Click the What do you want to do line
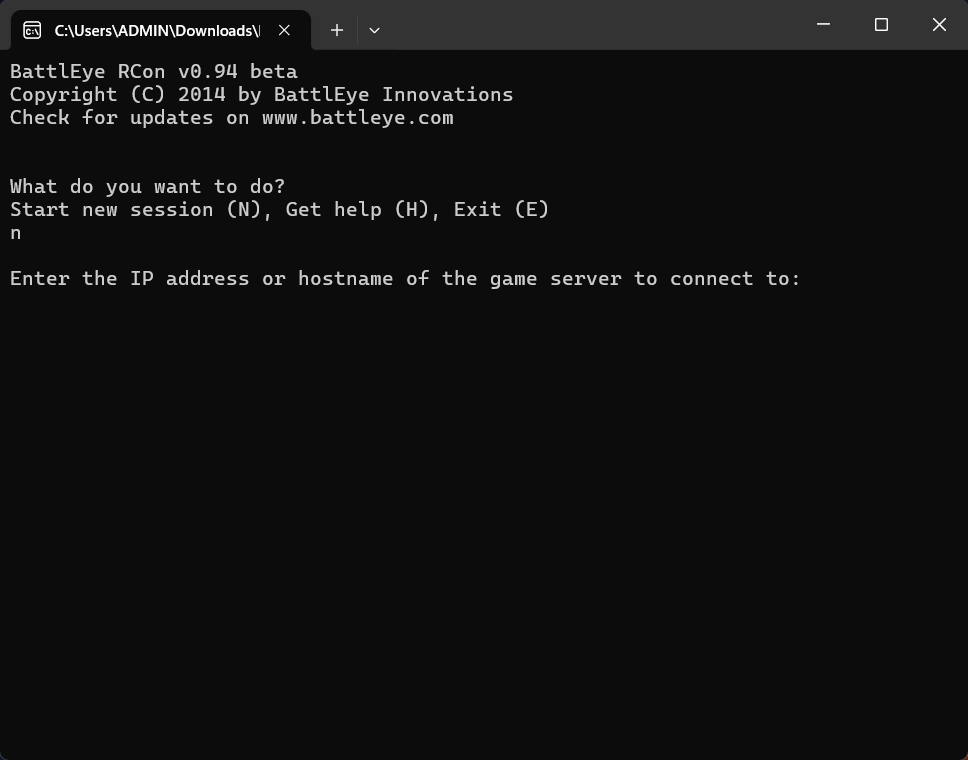The image size is (968, 760). pos(148,186)
